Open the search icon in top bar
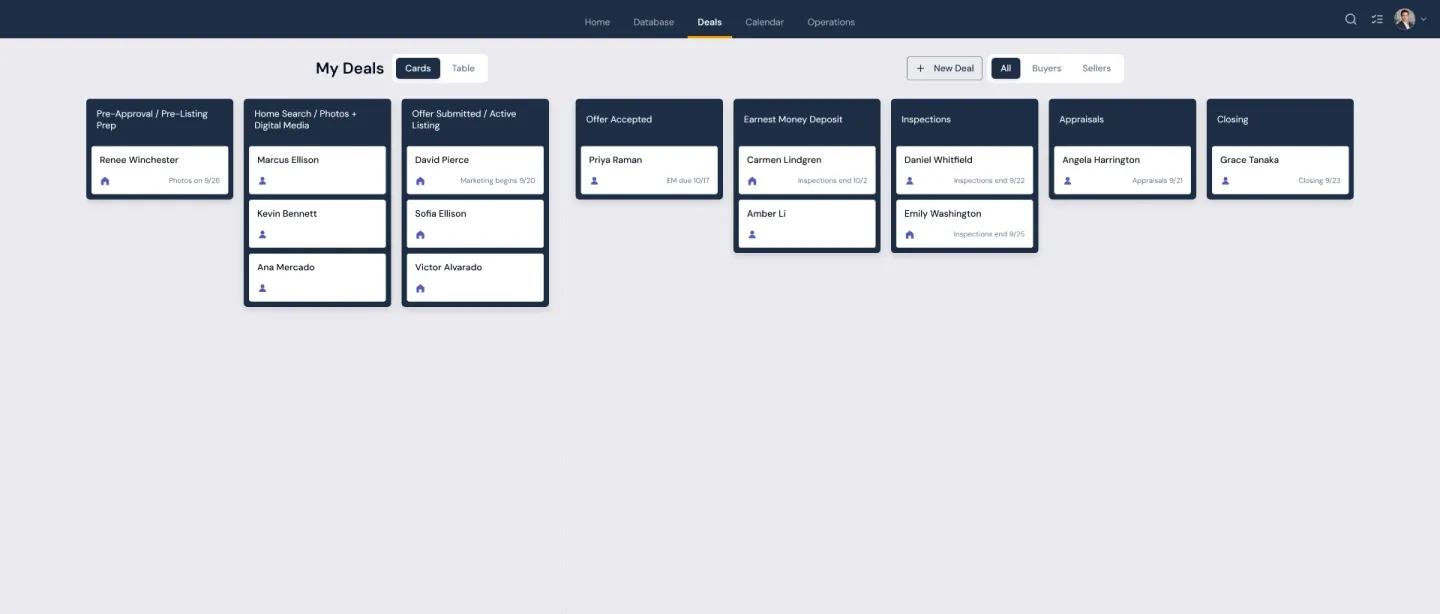This screenshot has width=1440, height=614. coord(1351,19)
